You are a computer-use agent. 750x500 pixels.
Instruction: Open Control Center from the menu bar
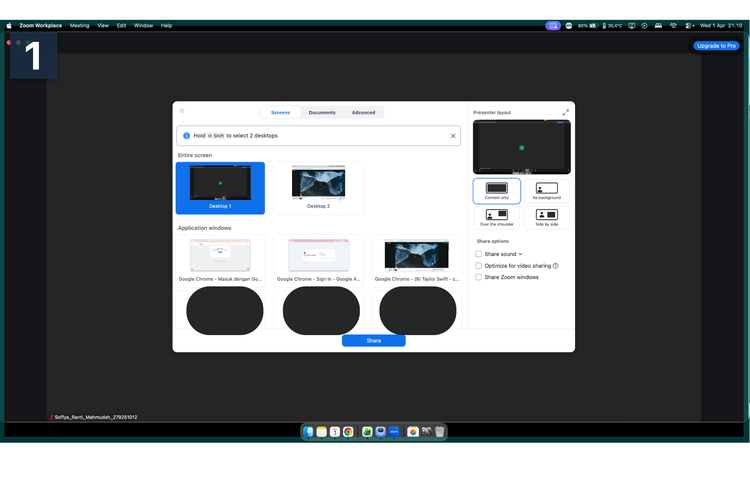689,26
